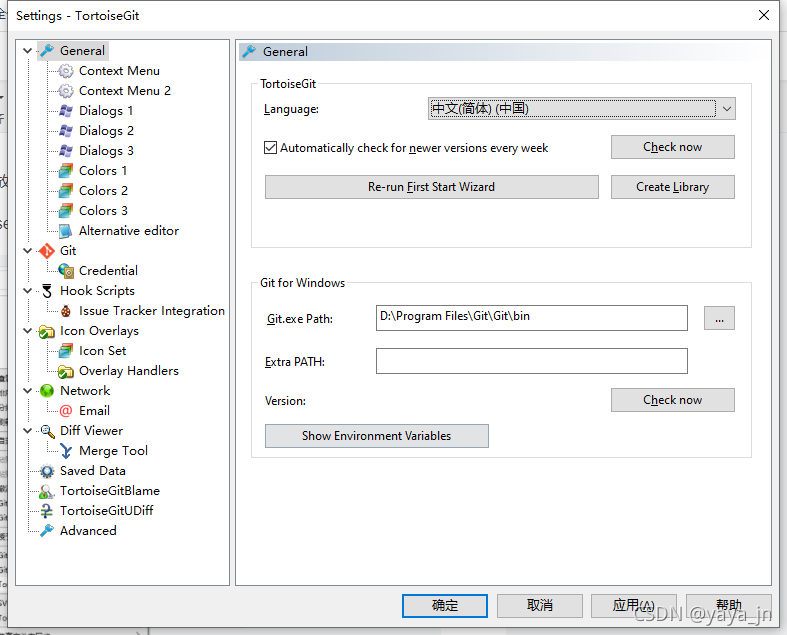Select the Alternative editor tree entry
The height and width of the screenshot is (635, 787).
click(129, 231)
